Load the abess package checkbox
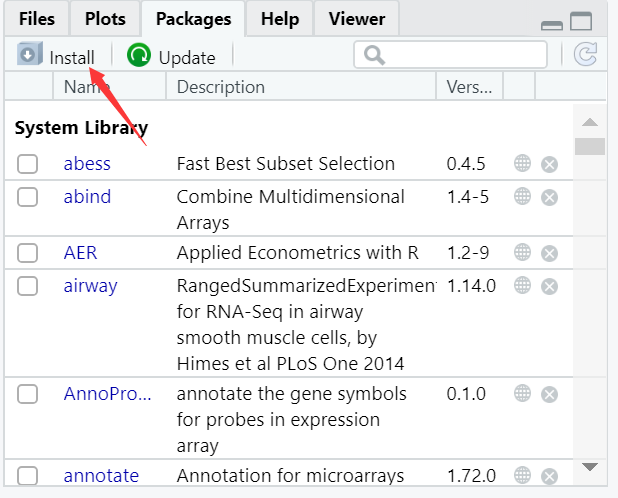 (x=28, y=164)
